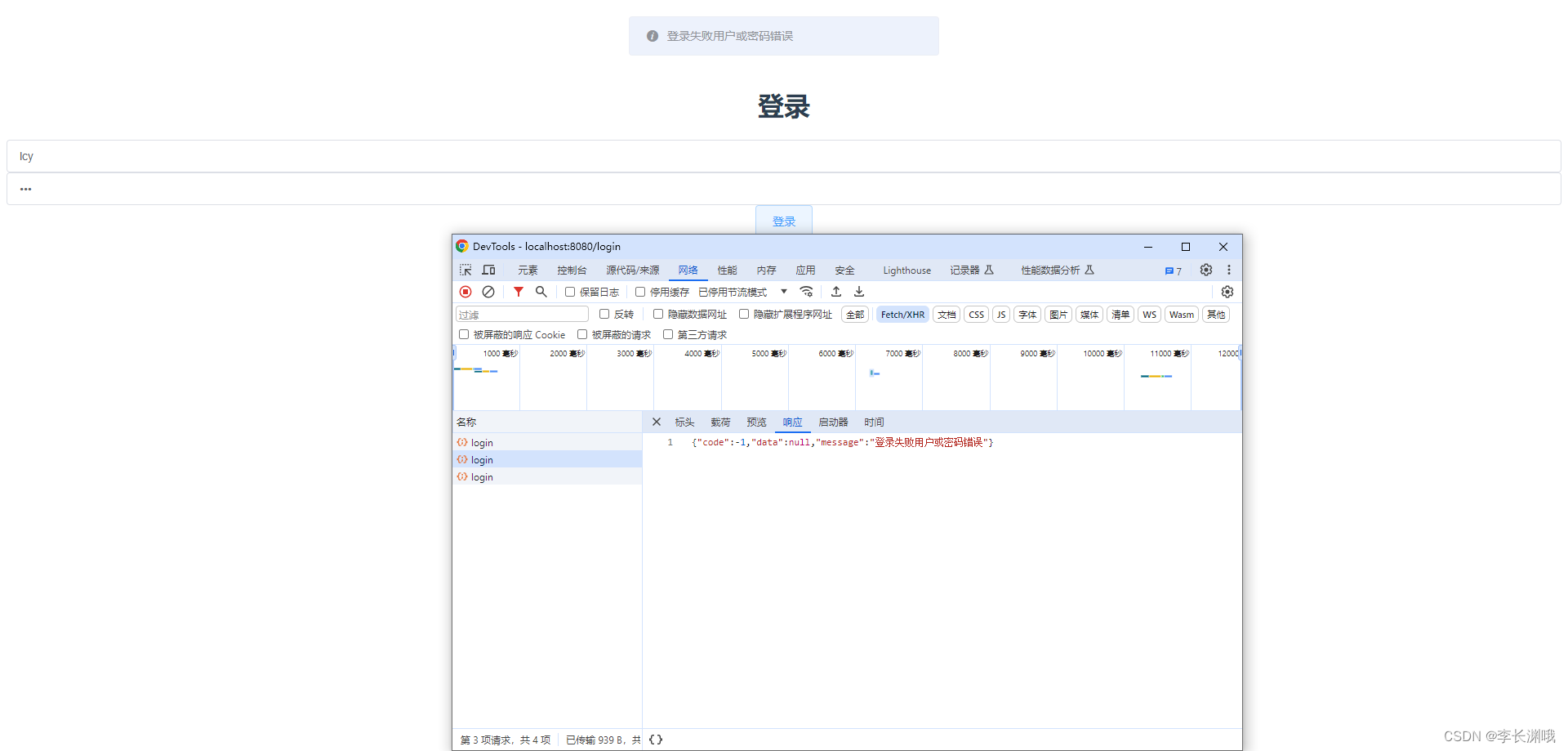Tick the 隐藏数据网址 checkbox
Viewport: 1568px width, 751px height.
pos(658,314)
